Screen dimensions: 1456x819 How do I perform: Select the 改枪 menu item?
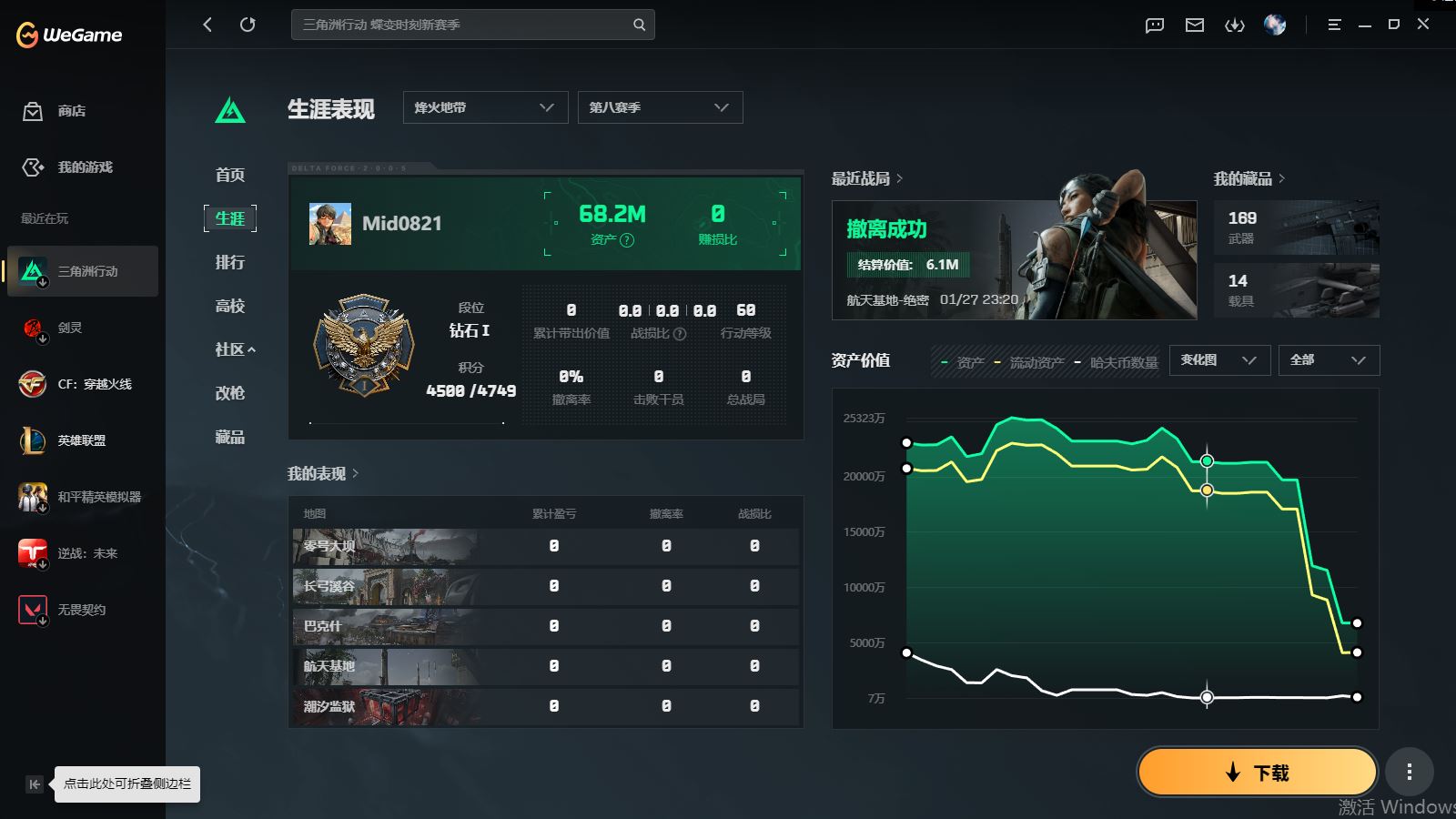(x=230, y=393)
